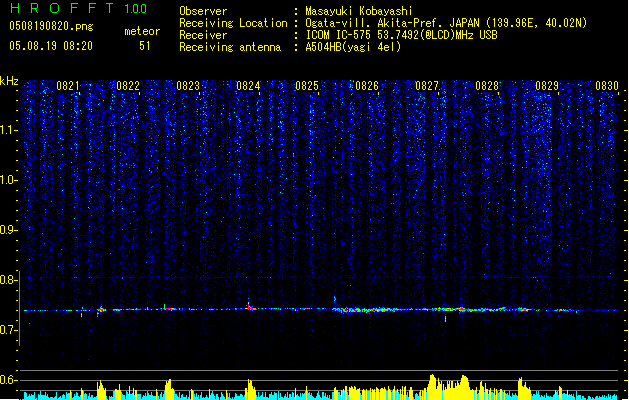Image resolution: width=629 pixels, height=400 pixels.
Task: Click the 0822 time marker
Action: click(x=128, y=86)
